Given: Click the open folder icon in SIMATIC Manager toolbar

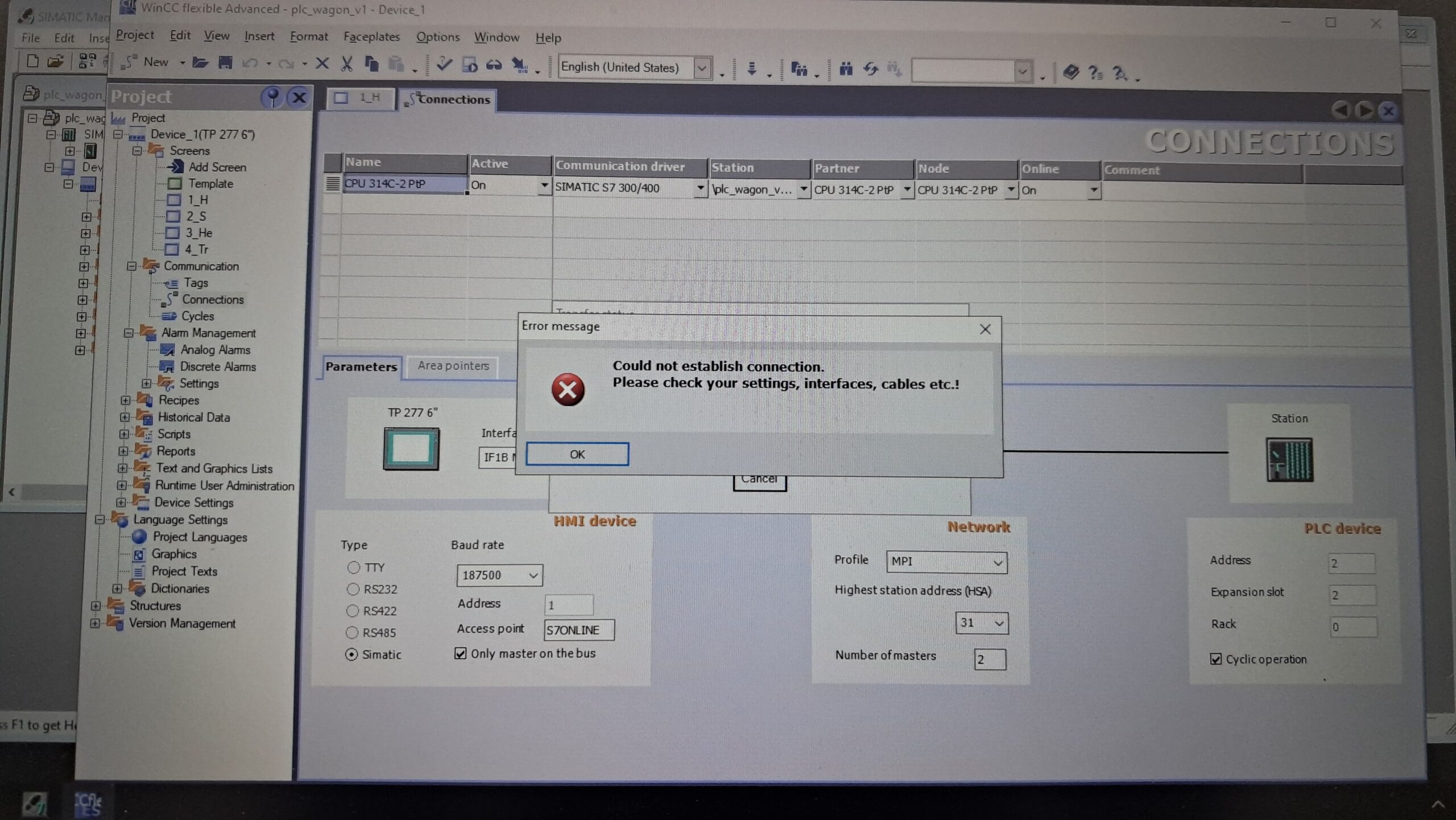Looking at the screenshot, I should [56, 61].
